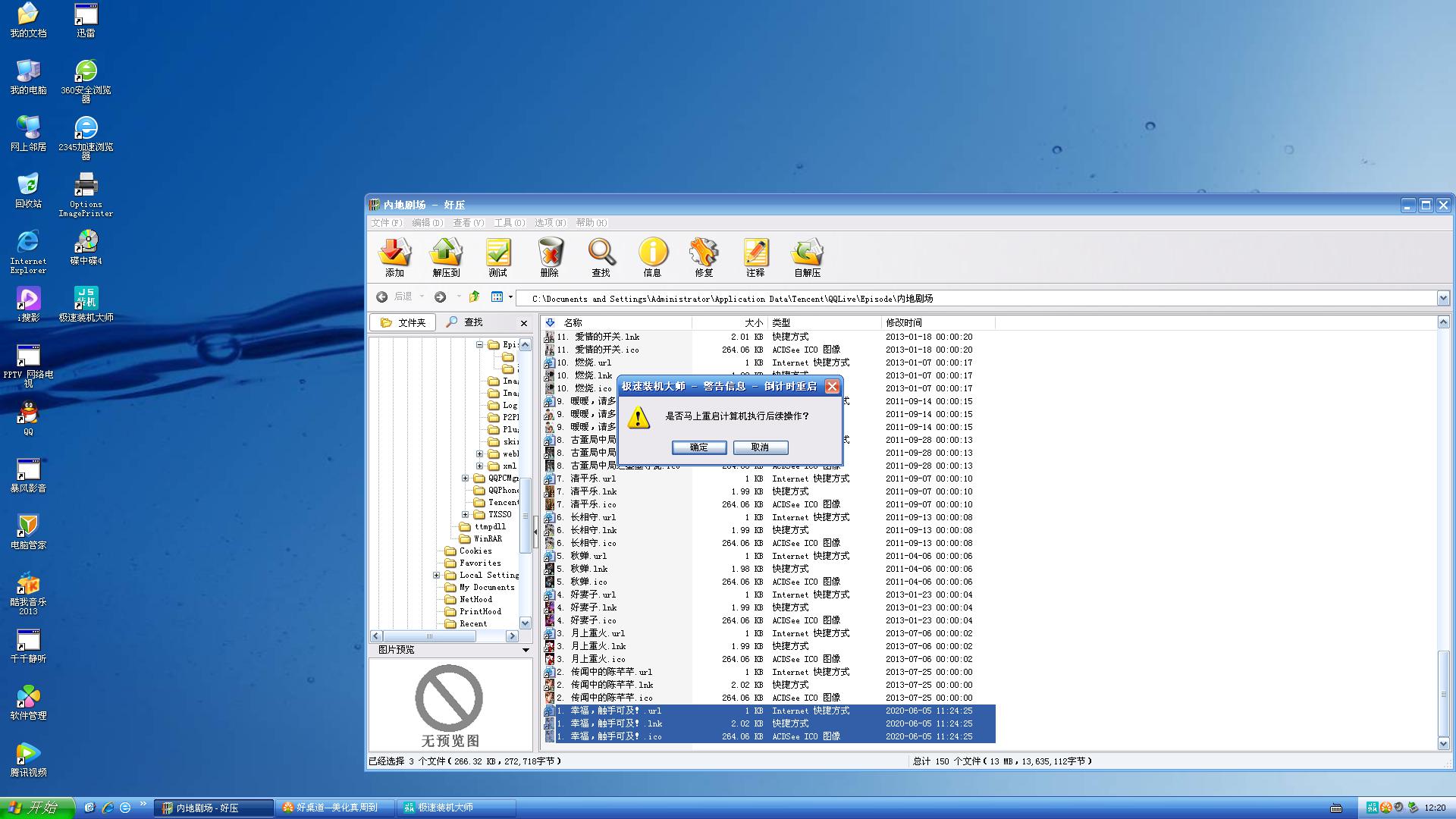Image resolution: width=1456 pixels, height=819 pixels.
Task: Open the QQ penguin desktop icon
Action: [28, 418]
